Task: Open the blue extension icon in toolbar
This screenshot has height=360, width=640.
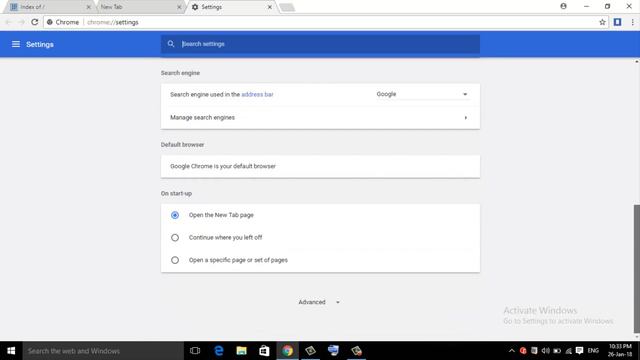Action: (617, 22)
